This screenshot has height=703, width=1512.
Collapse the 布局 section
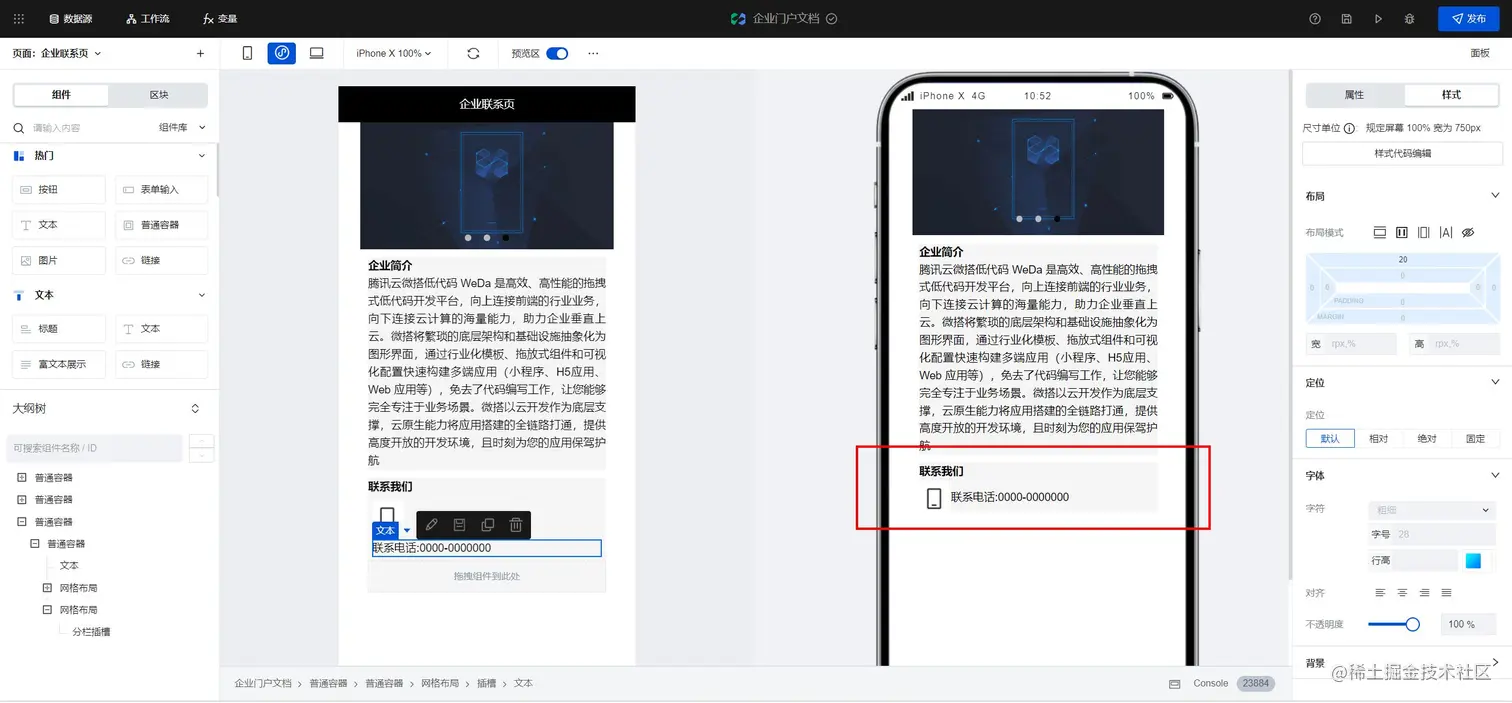coord(1496,196)
